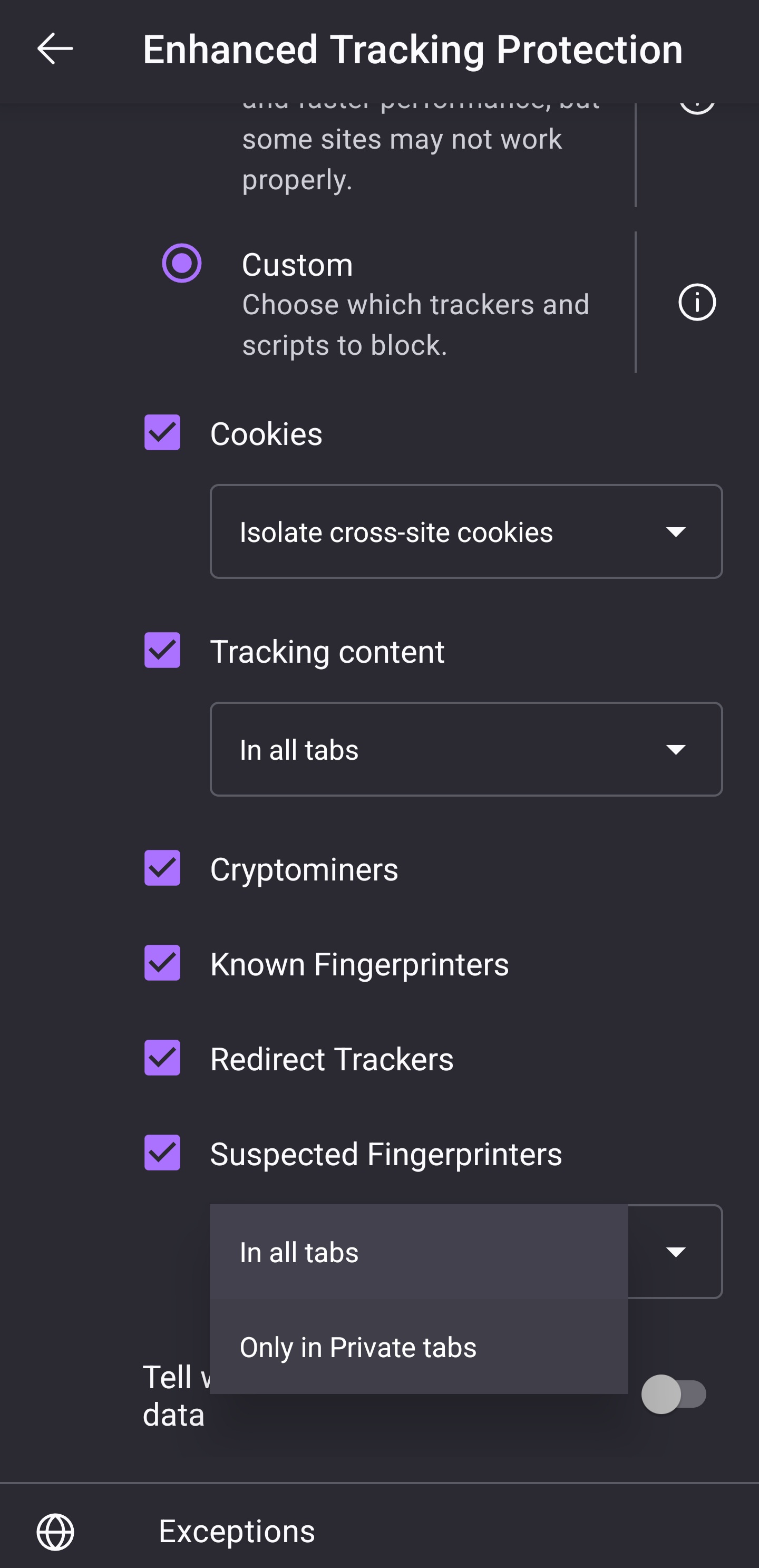Screen dimensions: 759x1568
Task: Select the Custom protection radio button
Action: point(181,264)
